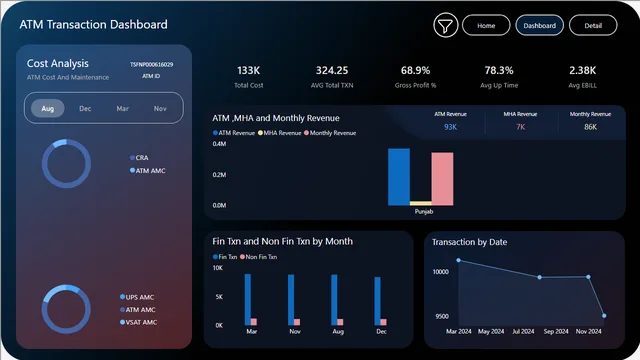Click the ATM Revenue 93K card
Image resolution: width=640 pixels, height=360 pixels.
click(x=450, y=121)
